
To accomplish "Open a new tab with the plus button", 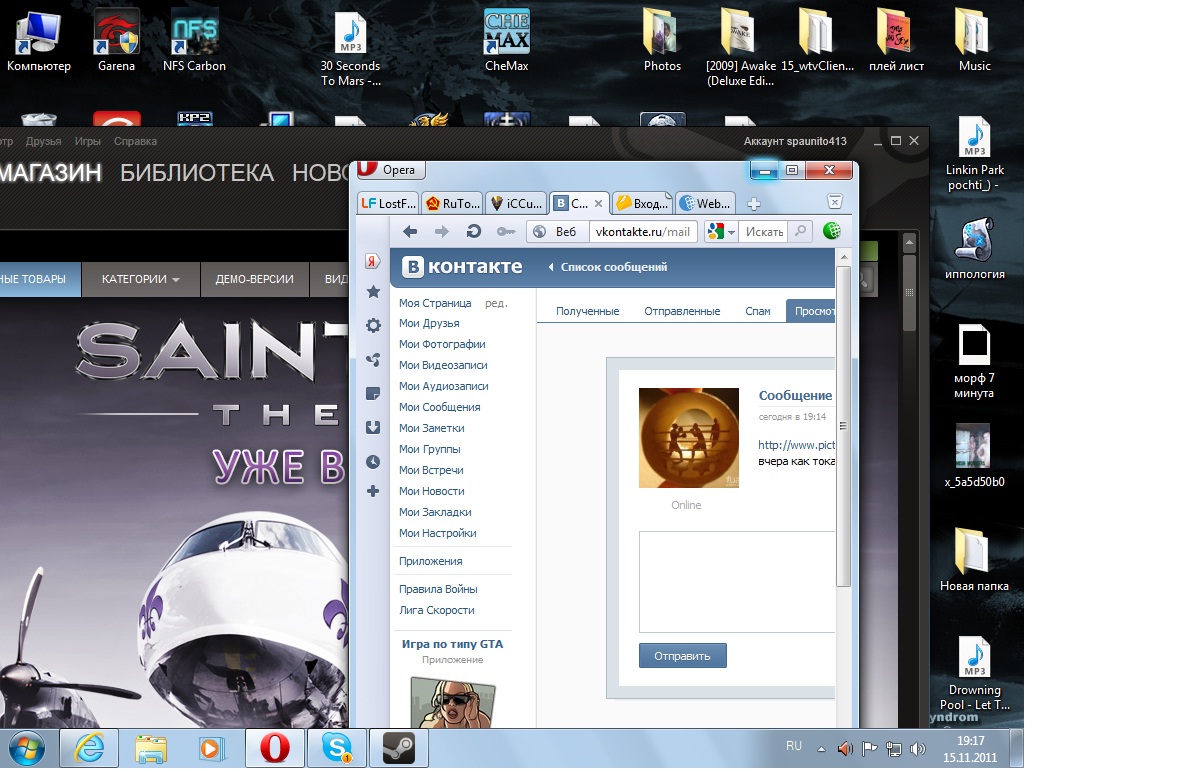I will [x=754, y=203].
